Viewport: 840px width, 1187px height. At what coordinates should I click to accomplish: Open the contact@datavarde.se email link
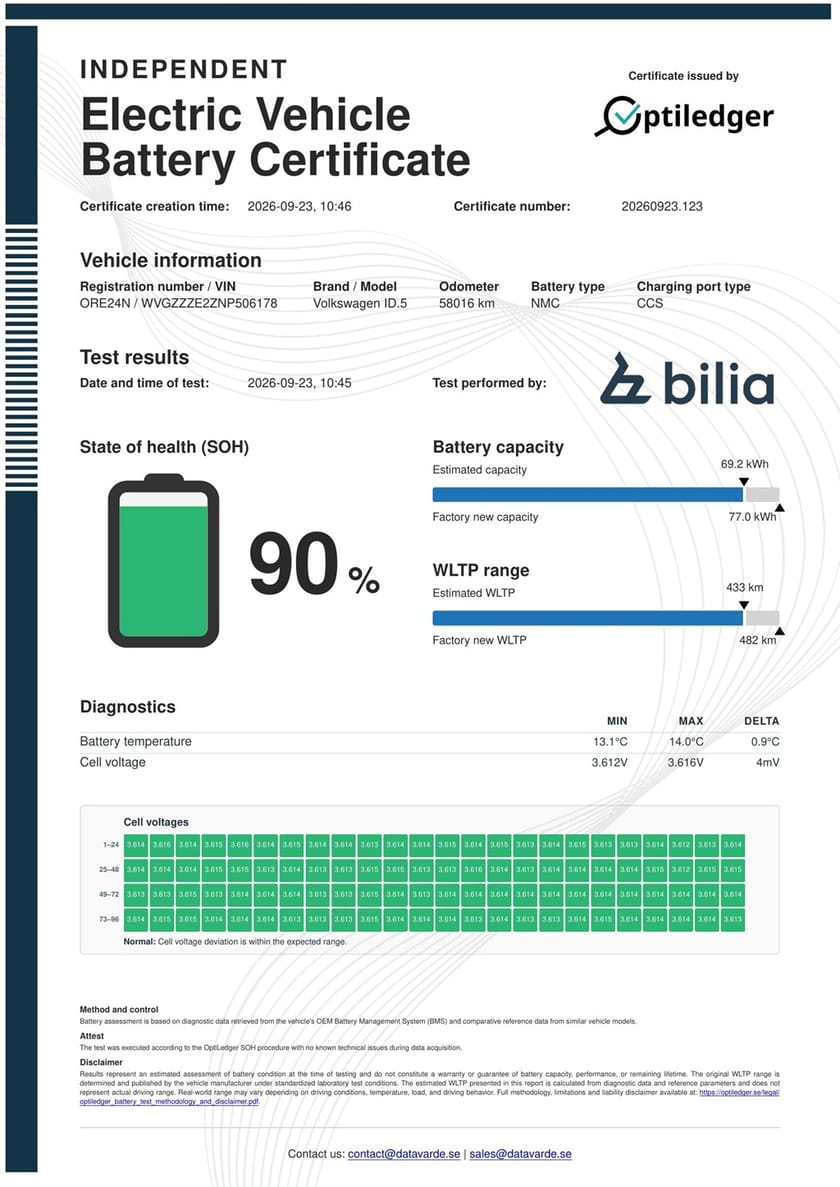(404, 1154)
